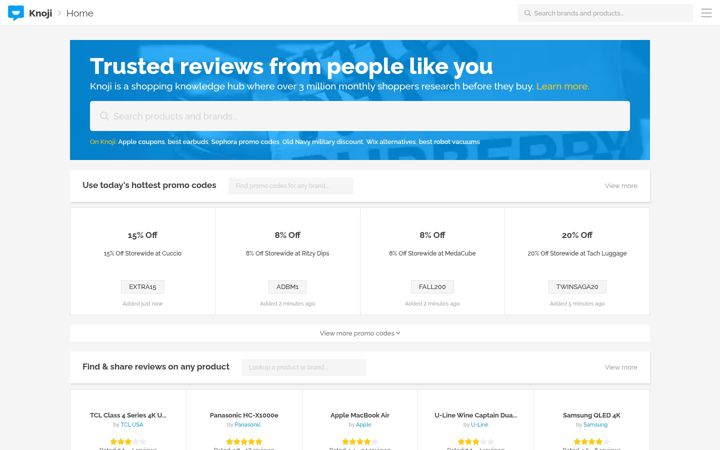Open the 15% Off Cuccio deal title
This screenshot has width=720, height=450.
(x=142, y=235)
